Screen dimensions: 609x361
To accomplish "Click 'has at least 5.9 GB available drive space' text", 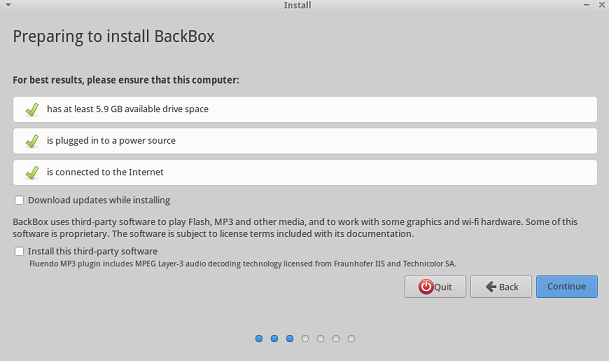I will (127, 109).
